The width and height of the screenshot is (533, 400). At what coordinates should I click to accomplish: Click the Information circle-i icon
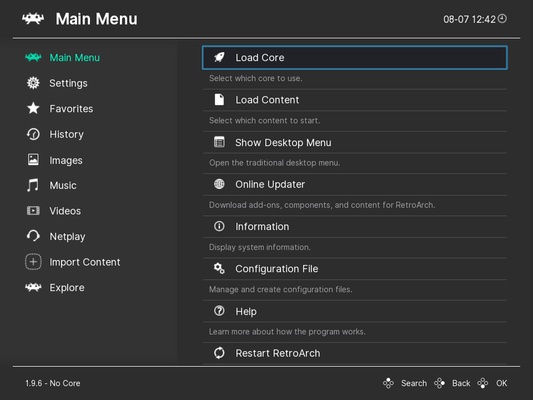[219, 226]
